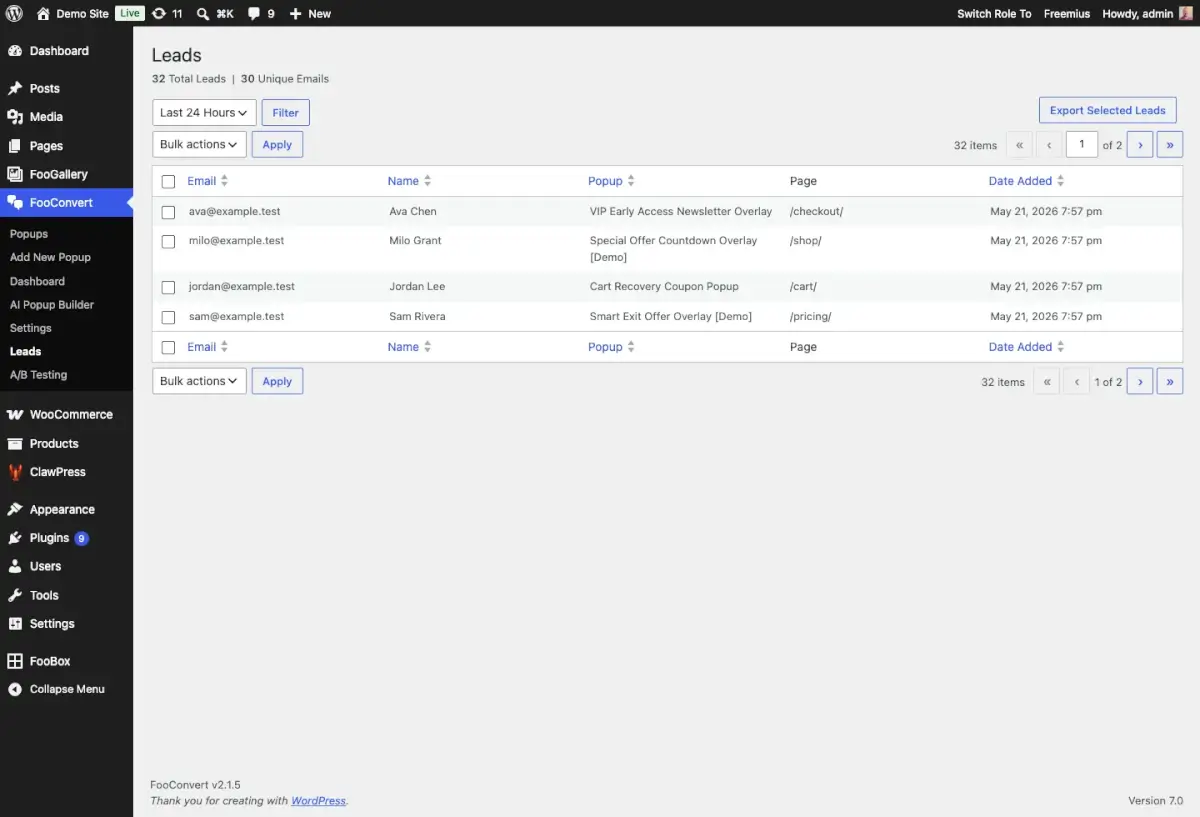Click the Appearance paintbrush icon
The width and height of the screenshot is (1200, 817).
(x=15, y=509)
